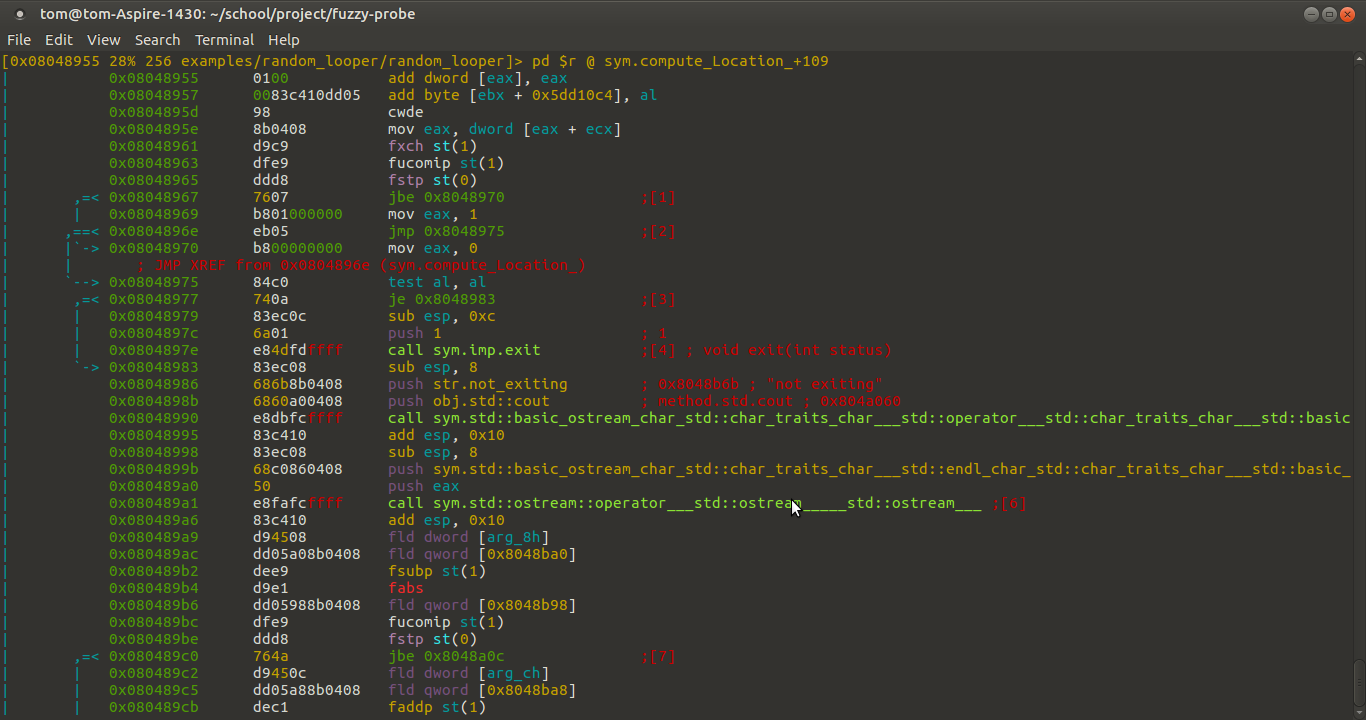Click 'test al, al' instruction
The width and height of the screenshot is (1366, 720).
[437, 282]
